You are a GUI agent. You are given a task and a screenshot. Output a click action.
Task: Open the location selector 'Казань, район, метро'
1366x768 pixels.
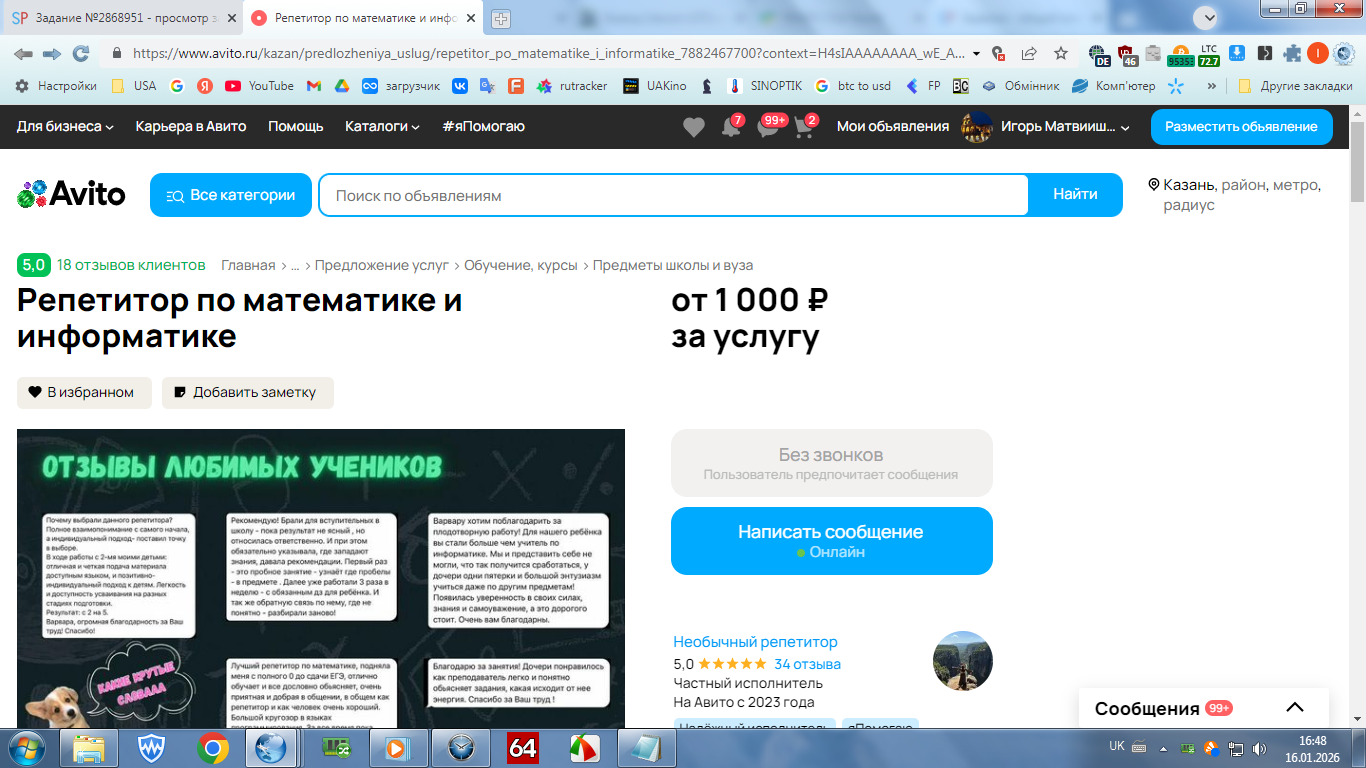click(x=1236, y=194)
